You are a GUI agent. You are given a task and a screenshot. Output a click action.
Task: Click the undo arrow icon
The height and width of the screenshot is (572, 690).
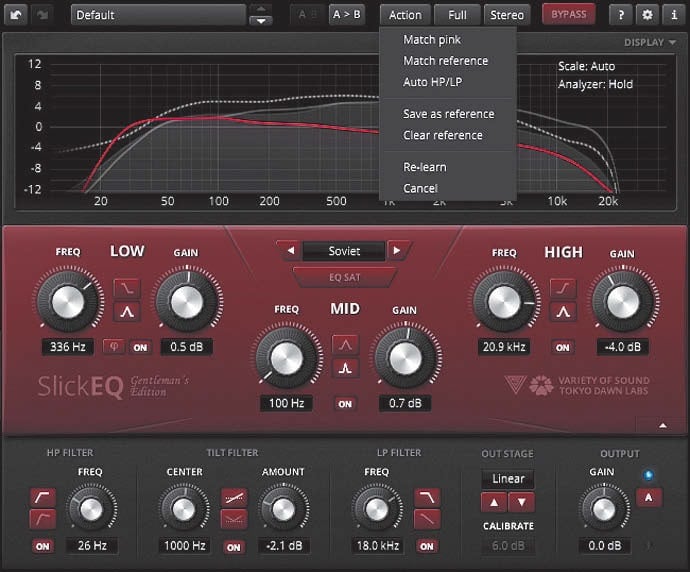[16, 15]
